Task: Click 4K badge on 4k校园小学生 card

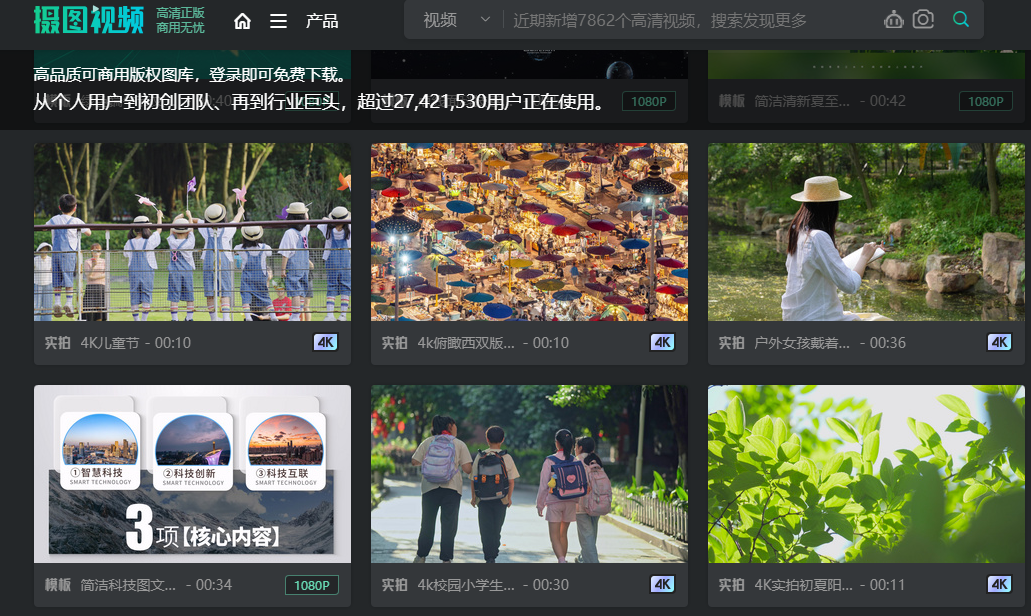Action: tap(662, 584)
